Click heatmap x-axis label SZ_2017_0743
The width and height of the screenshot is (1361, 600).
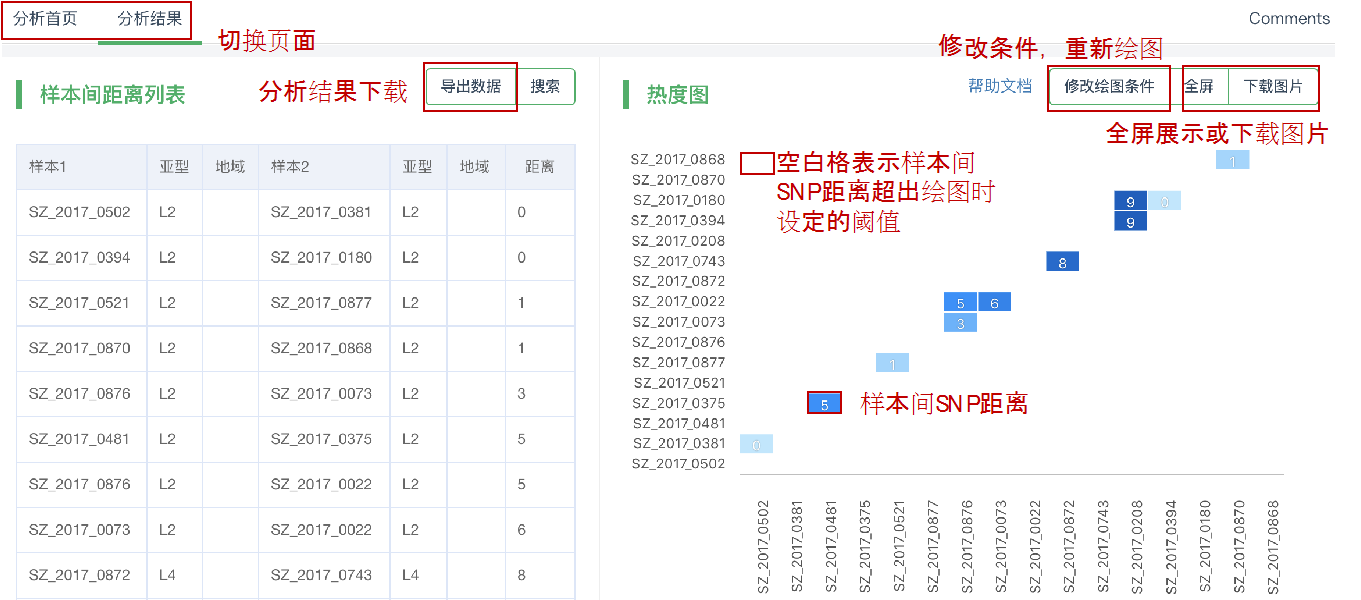click(1103, 547)
